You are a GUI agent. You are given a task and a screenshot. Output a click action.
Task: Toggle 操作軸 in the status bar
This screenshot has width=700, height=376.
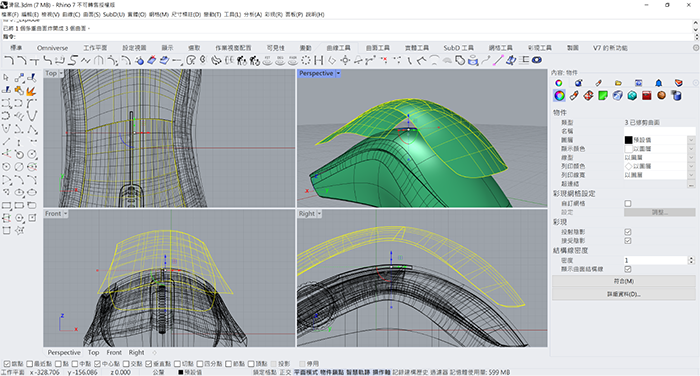point(382,372)
